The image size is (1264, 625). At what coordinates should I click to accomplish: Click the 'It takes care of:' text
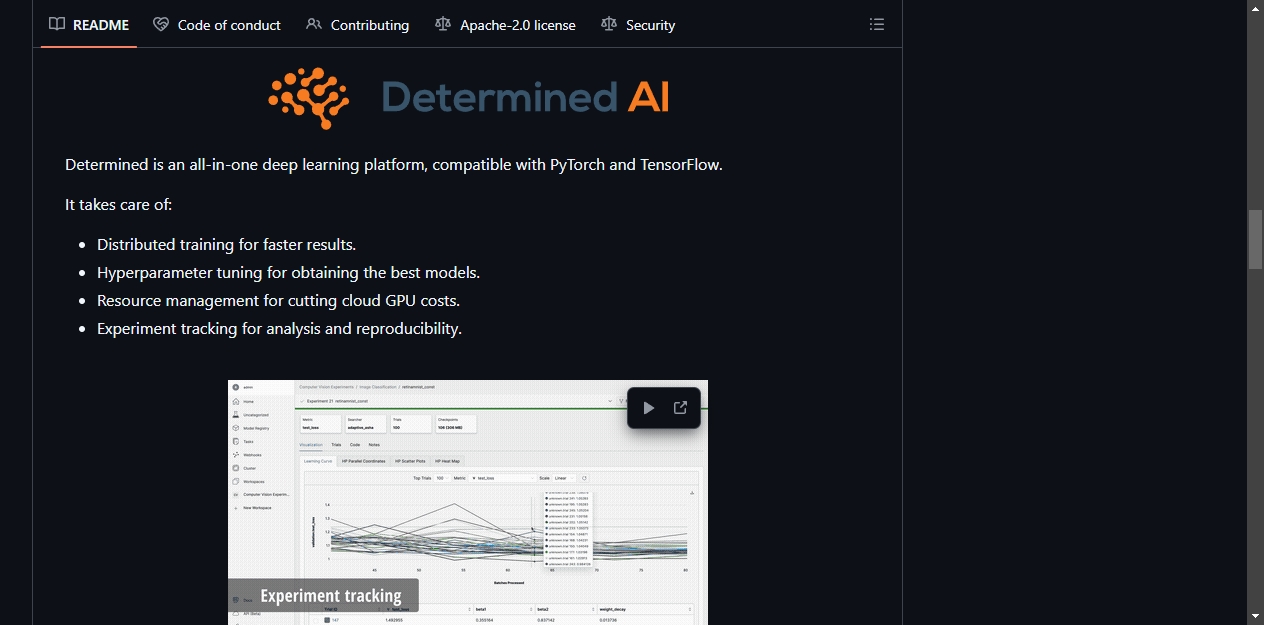tap(119, 204)
